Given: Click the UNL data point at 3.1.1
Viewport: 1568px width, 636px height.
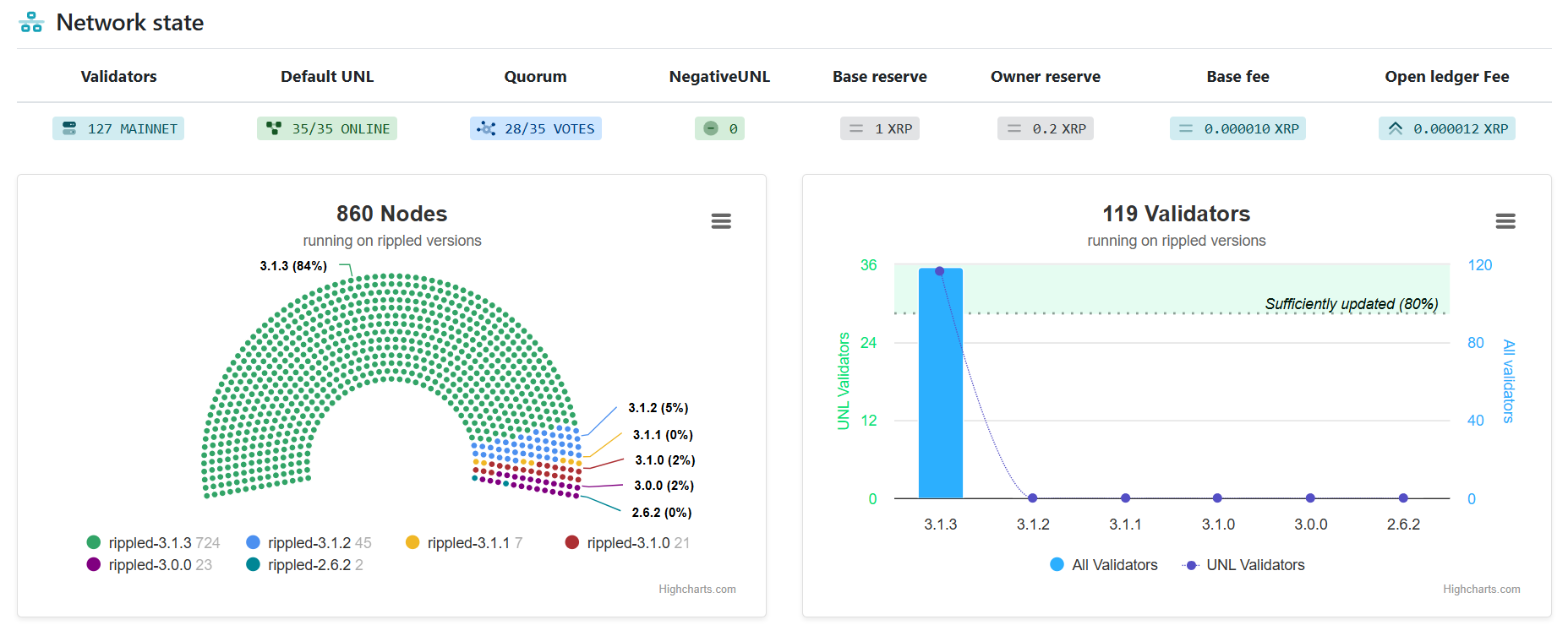Looking at the screenshot, I should (x=1125, y=498).
